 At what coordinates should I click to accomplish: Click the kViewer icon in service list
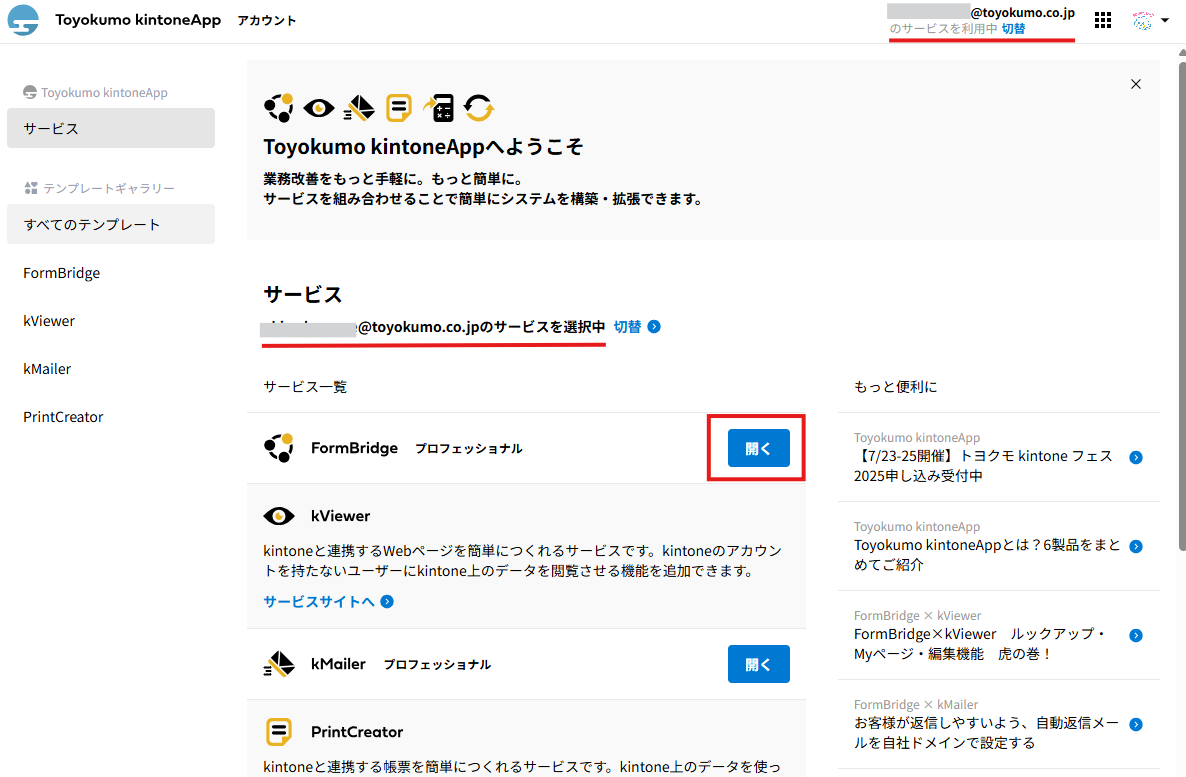click(x=279, y=516)
